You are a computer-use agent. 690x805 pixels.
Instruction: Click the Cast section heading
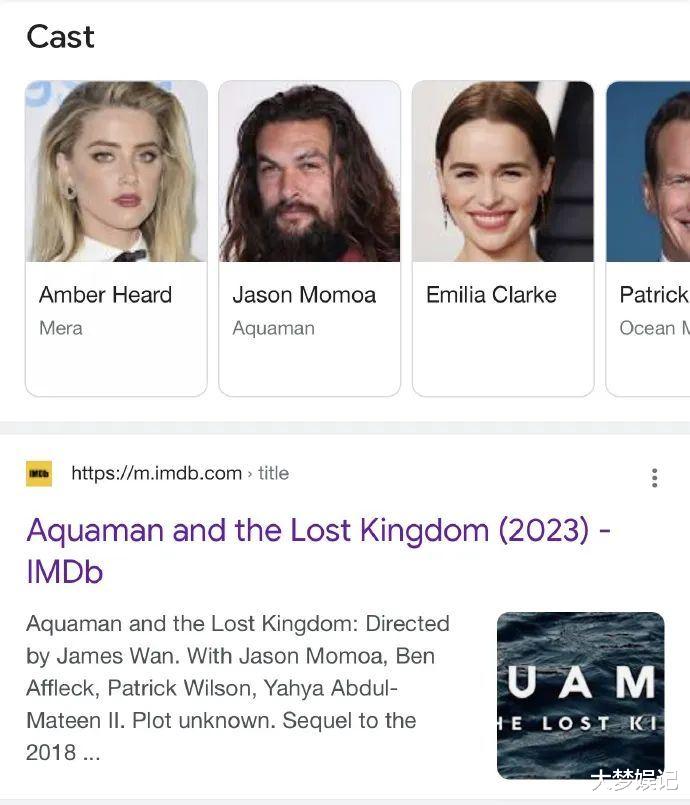[60, 37]
